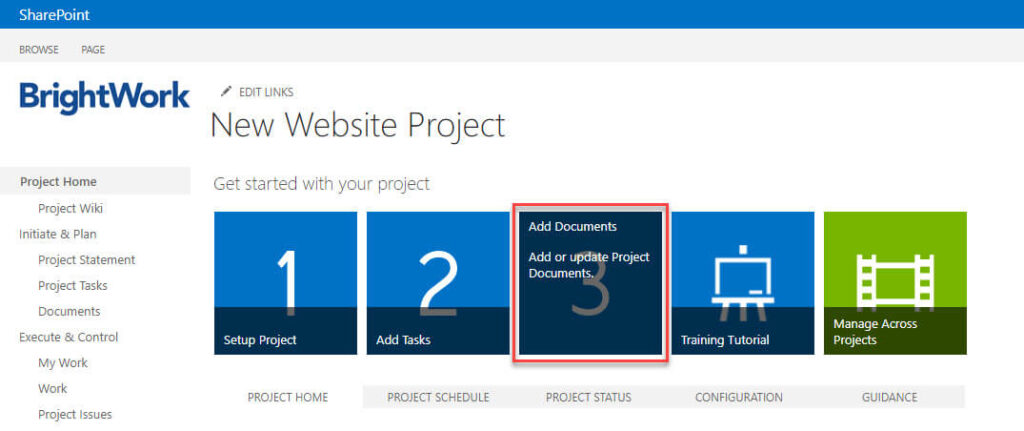Click the Add Documents number 3 tile
The height and width of the screenshot is (431, 1024).
[x=590, y=283]
